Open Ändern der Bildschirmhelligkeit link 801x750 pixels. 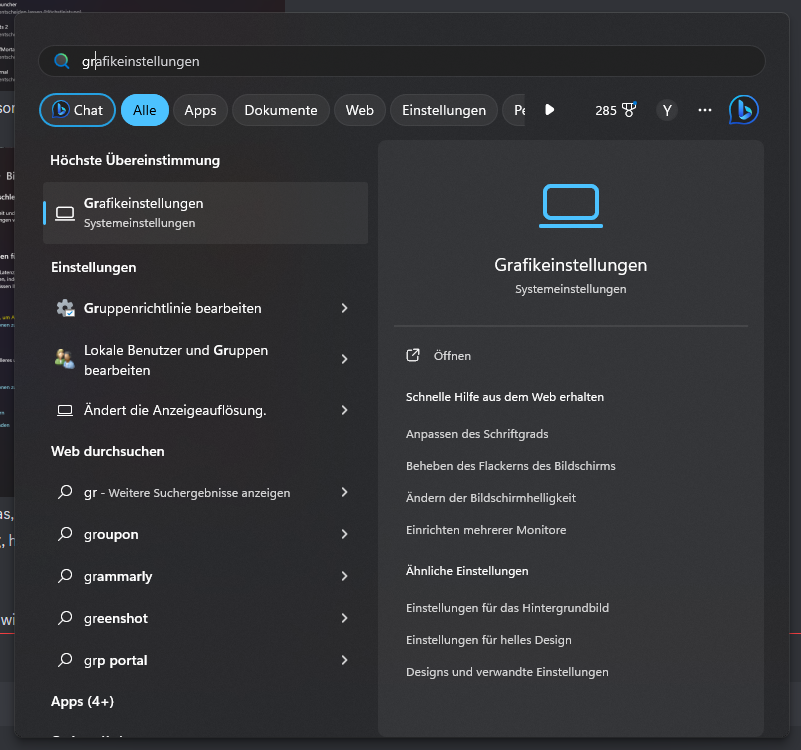490,498
